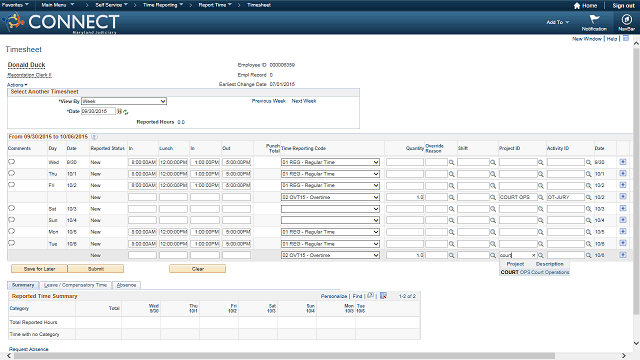Viewport: 640px width, 360px height.
Task: Look up Shift on the Thu 10/1 row
Action: tap(493, 174)
